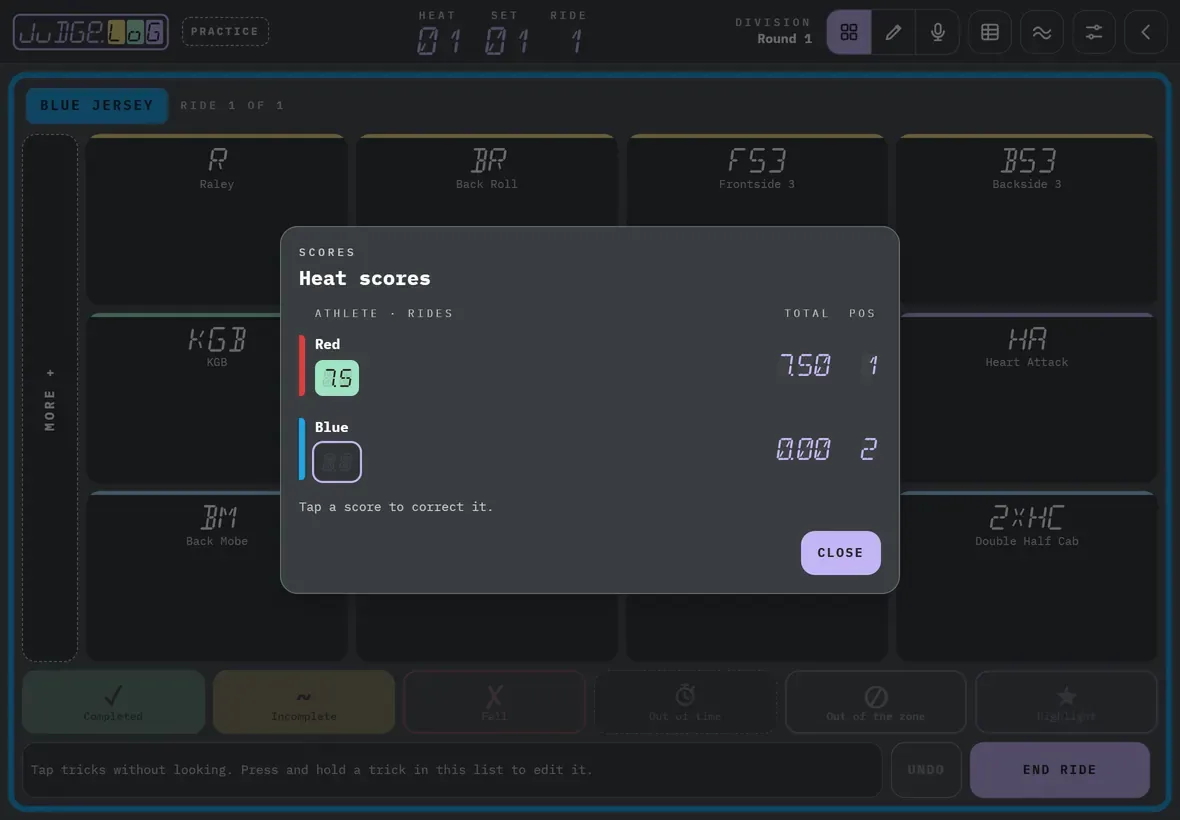The image size is (1180, 820).
Task: Select the Backside 3 trick tile
Action: (1026, 219)
